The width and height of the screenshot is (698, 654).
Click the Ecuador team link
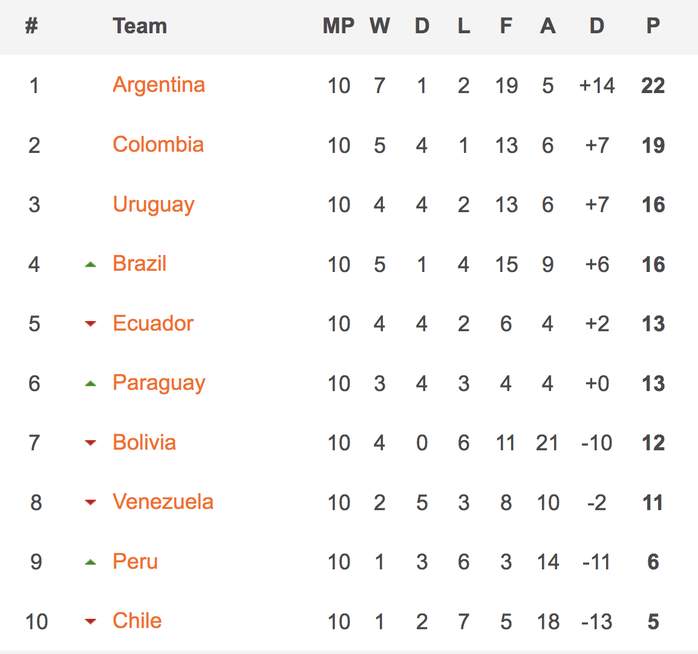(x=153, y=323)
